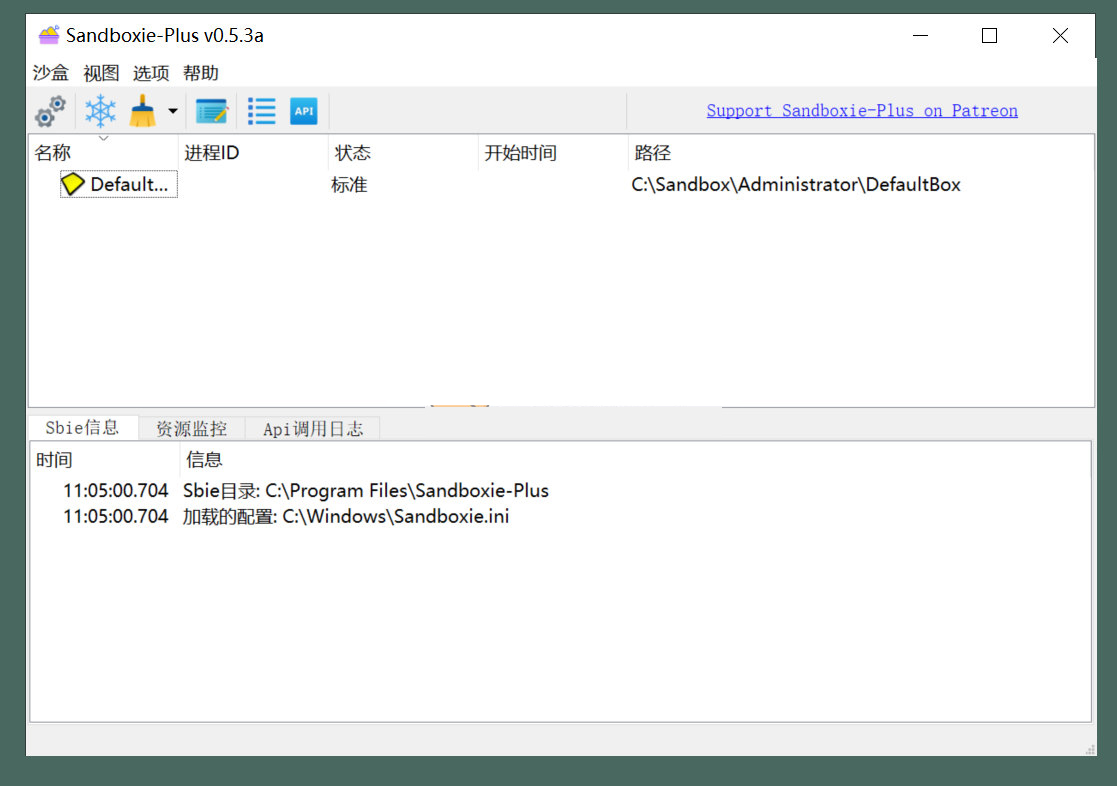The width and height of the screenshot is (1117, 786).
Task: Open Support Sandboxie-Plus on Patreon link
Action: (862, 110)
